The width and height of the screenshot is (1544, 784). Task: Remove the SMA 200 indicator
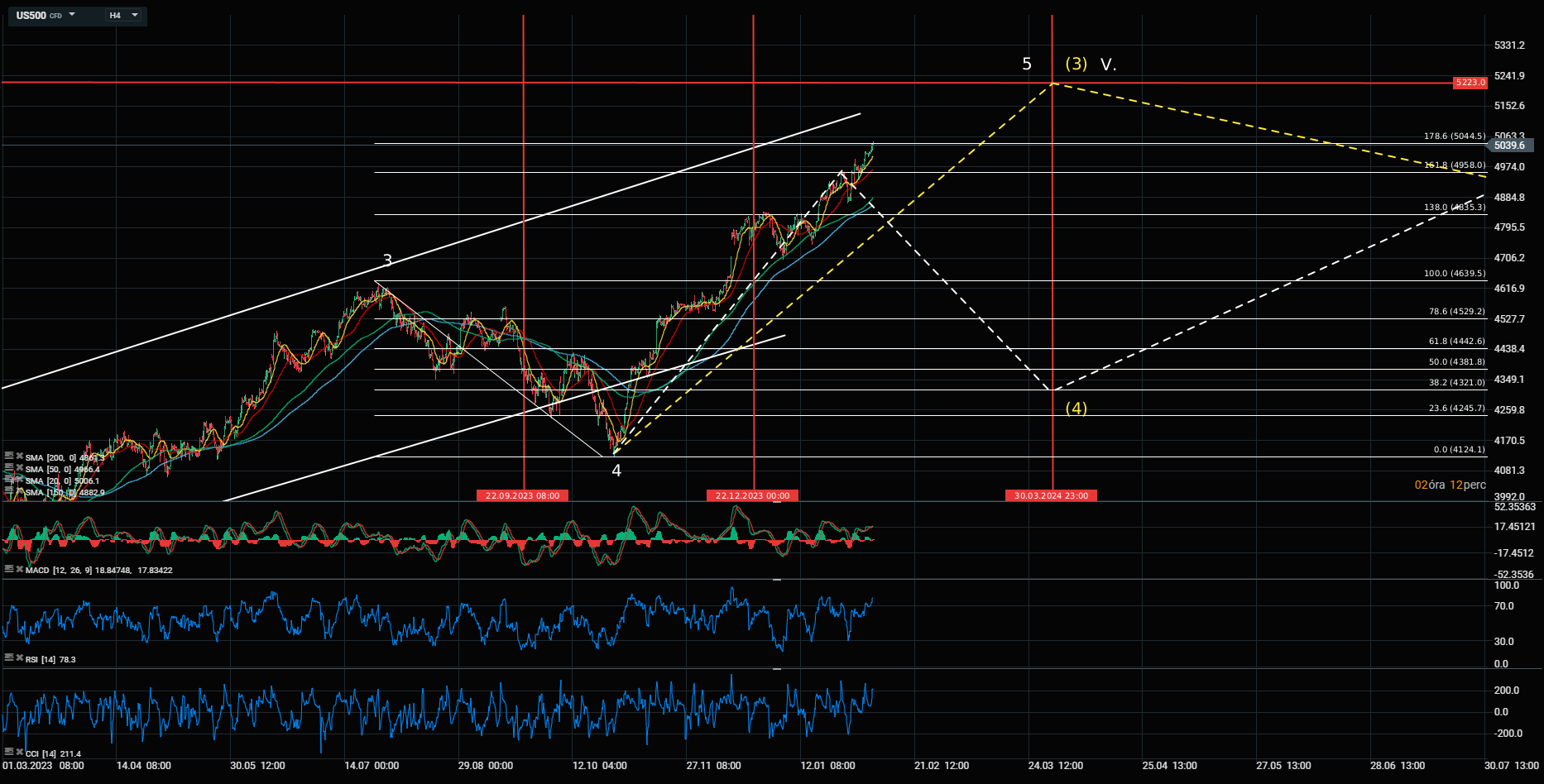pos(19,457)
